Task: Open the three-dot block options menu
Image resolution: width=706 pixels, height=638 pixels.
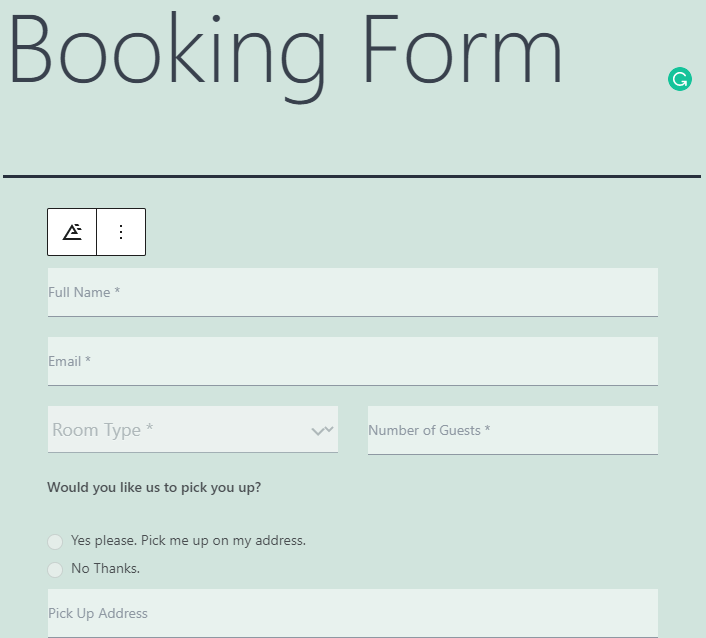Action: pyautogui.click(x=121, y=232)
